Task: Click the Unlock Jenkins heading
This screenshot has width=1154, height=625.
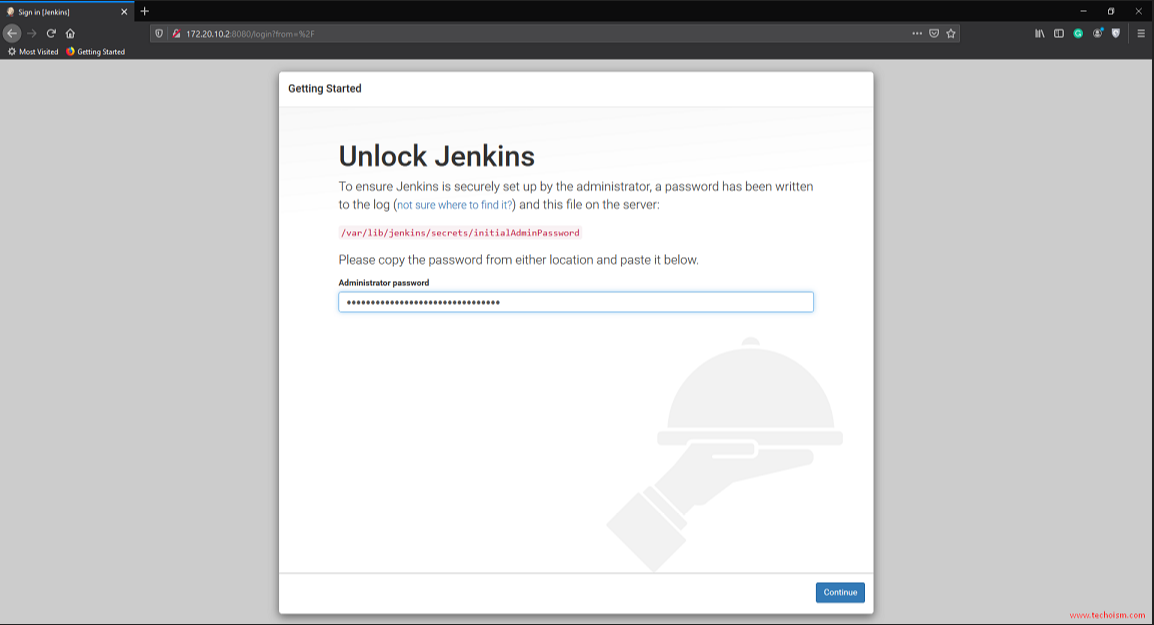Action: tap(436, 156)
